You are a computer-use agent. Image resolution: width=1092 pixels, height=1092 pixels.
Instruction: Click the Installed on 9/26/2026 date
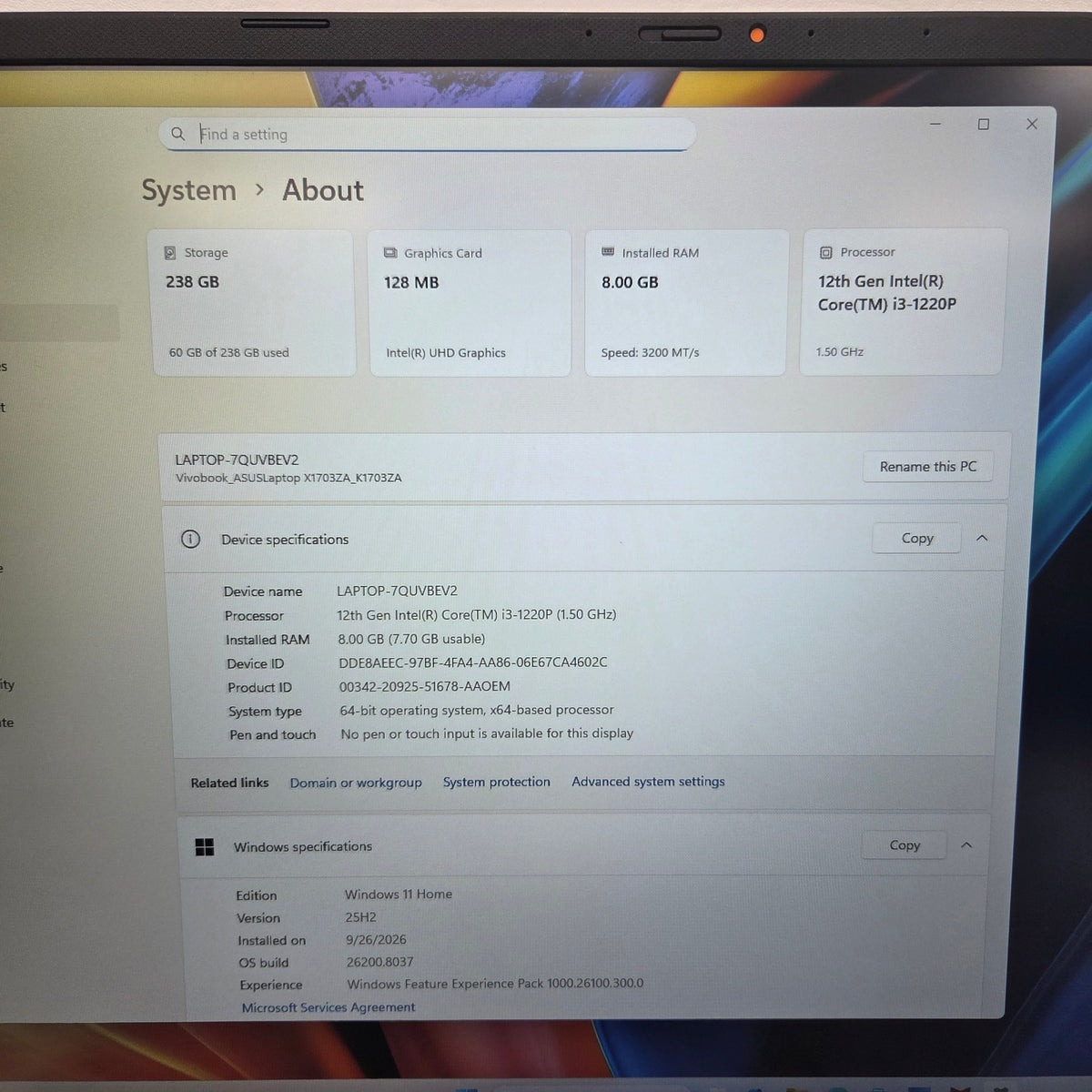point(376,939)
